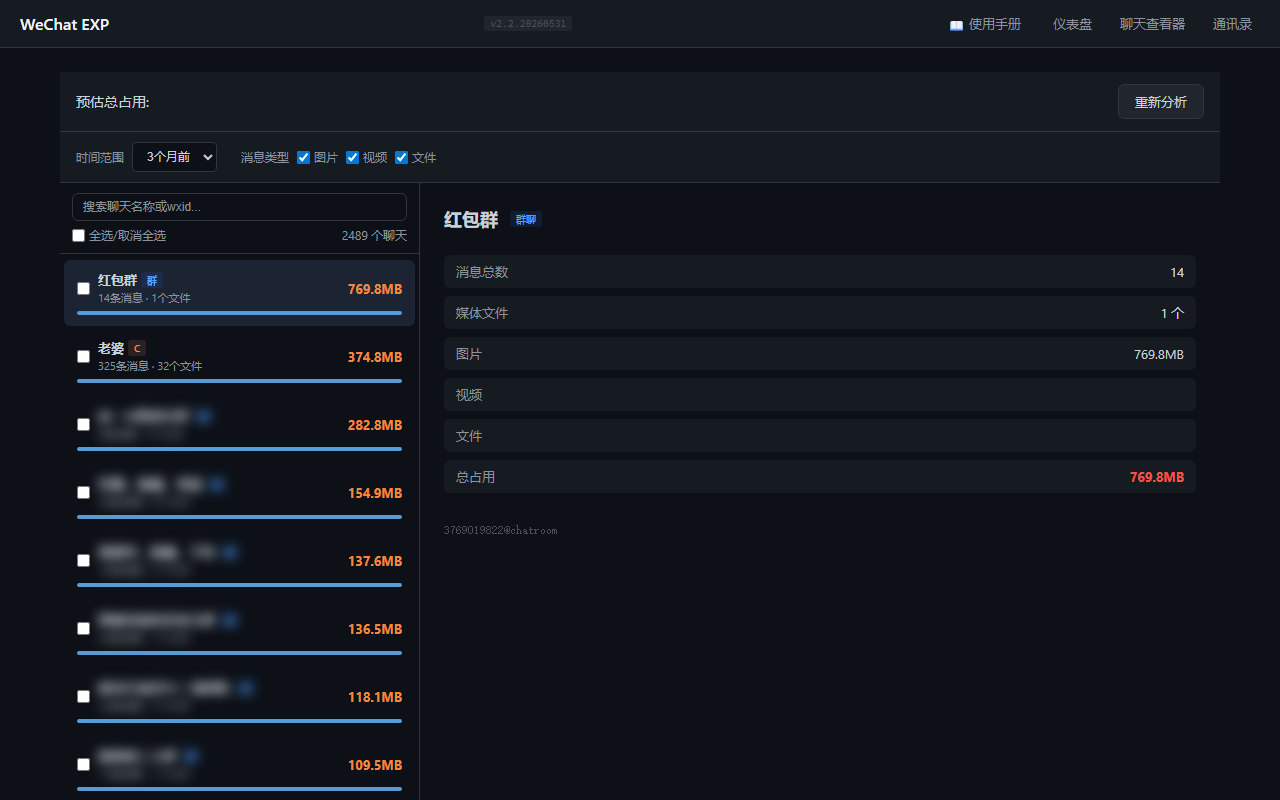1280x800 pixels.
Task: Switch to 聊天查看器 page
Action: 1152,24
